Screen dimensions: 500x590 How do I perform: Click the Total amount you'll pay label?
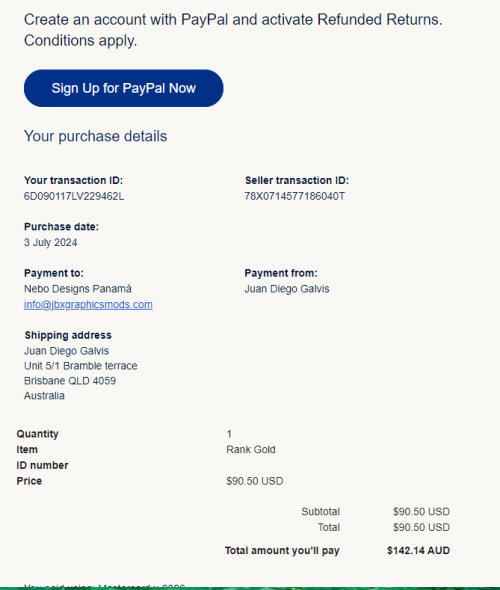coord(282,551)
